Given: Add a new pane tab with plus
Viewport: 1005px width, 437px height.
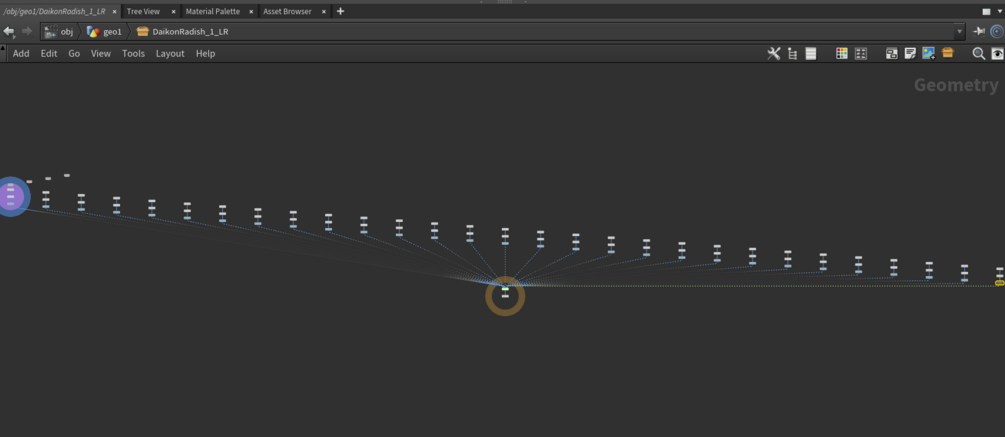Looking at the screenshot, I should pos(340,11).
